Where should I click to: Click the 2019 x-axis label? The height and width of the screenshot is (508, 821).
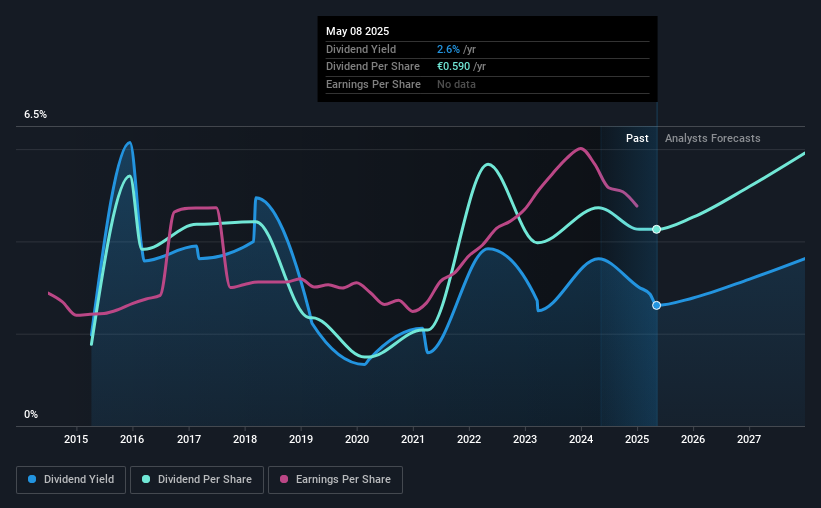point(301,439)
